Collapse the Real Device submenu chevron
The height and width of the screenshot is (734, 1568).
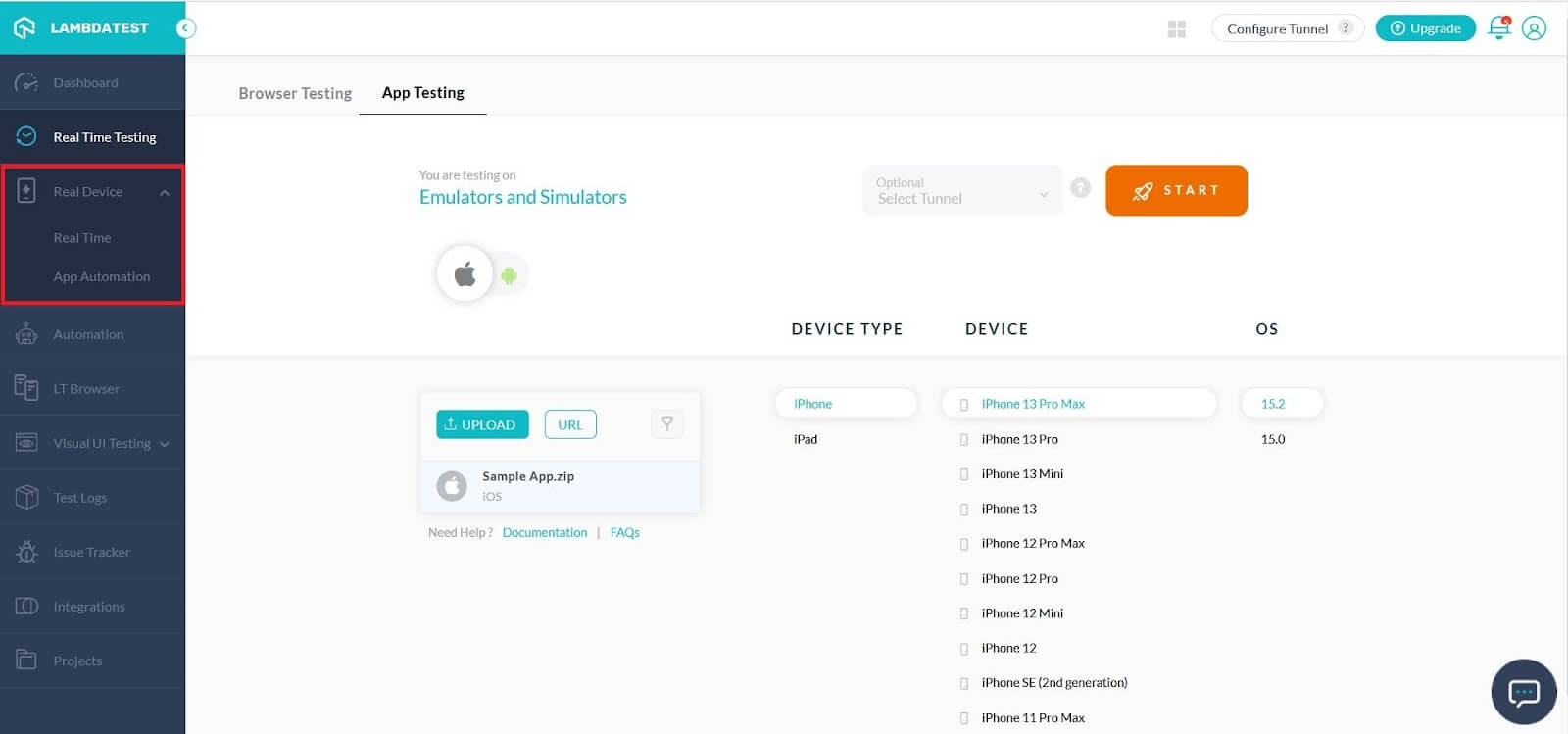point(165,193)
